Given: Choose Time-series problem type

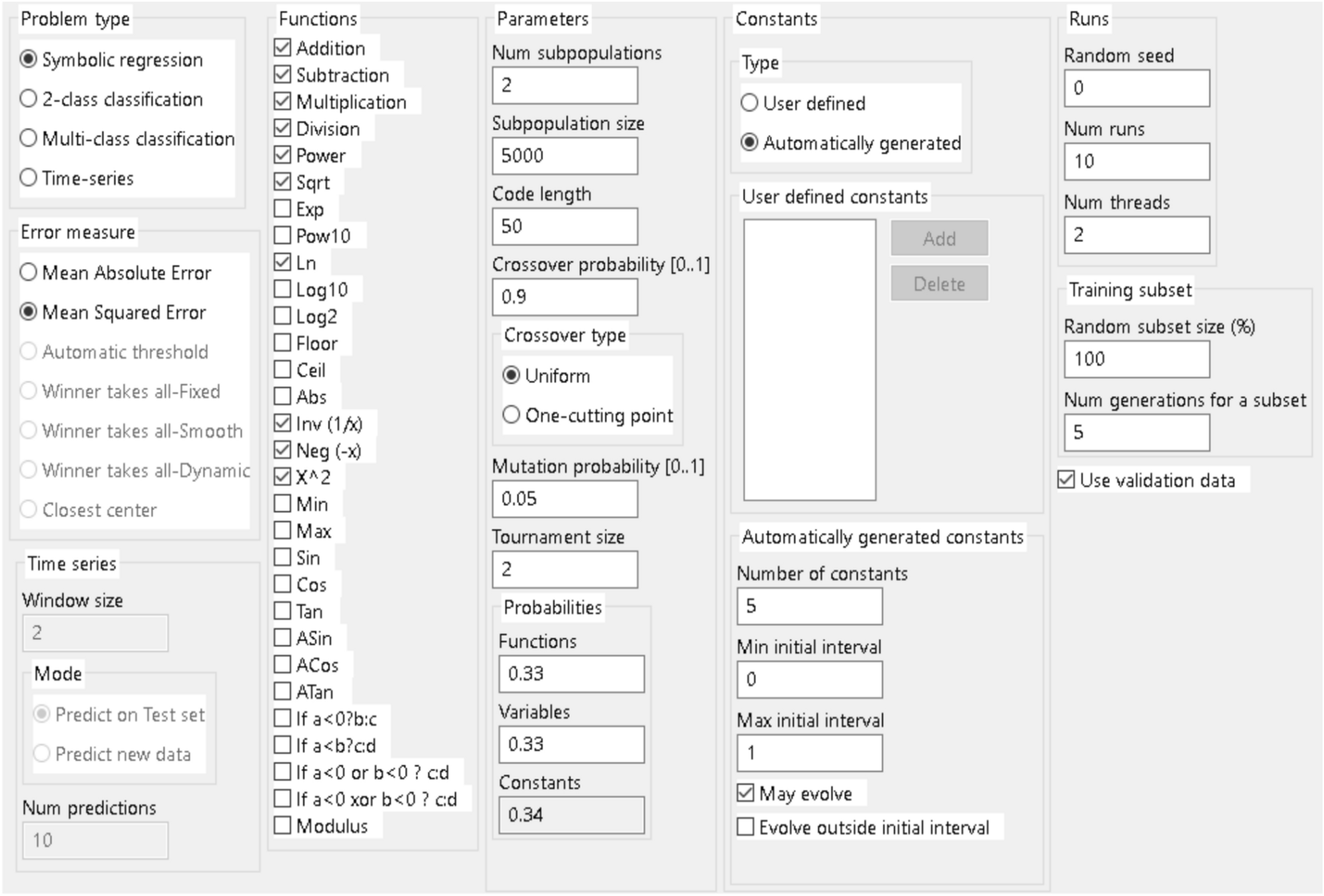Looking at the screenshot, I should click(x=29, y=178).
